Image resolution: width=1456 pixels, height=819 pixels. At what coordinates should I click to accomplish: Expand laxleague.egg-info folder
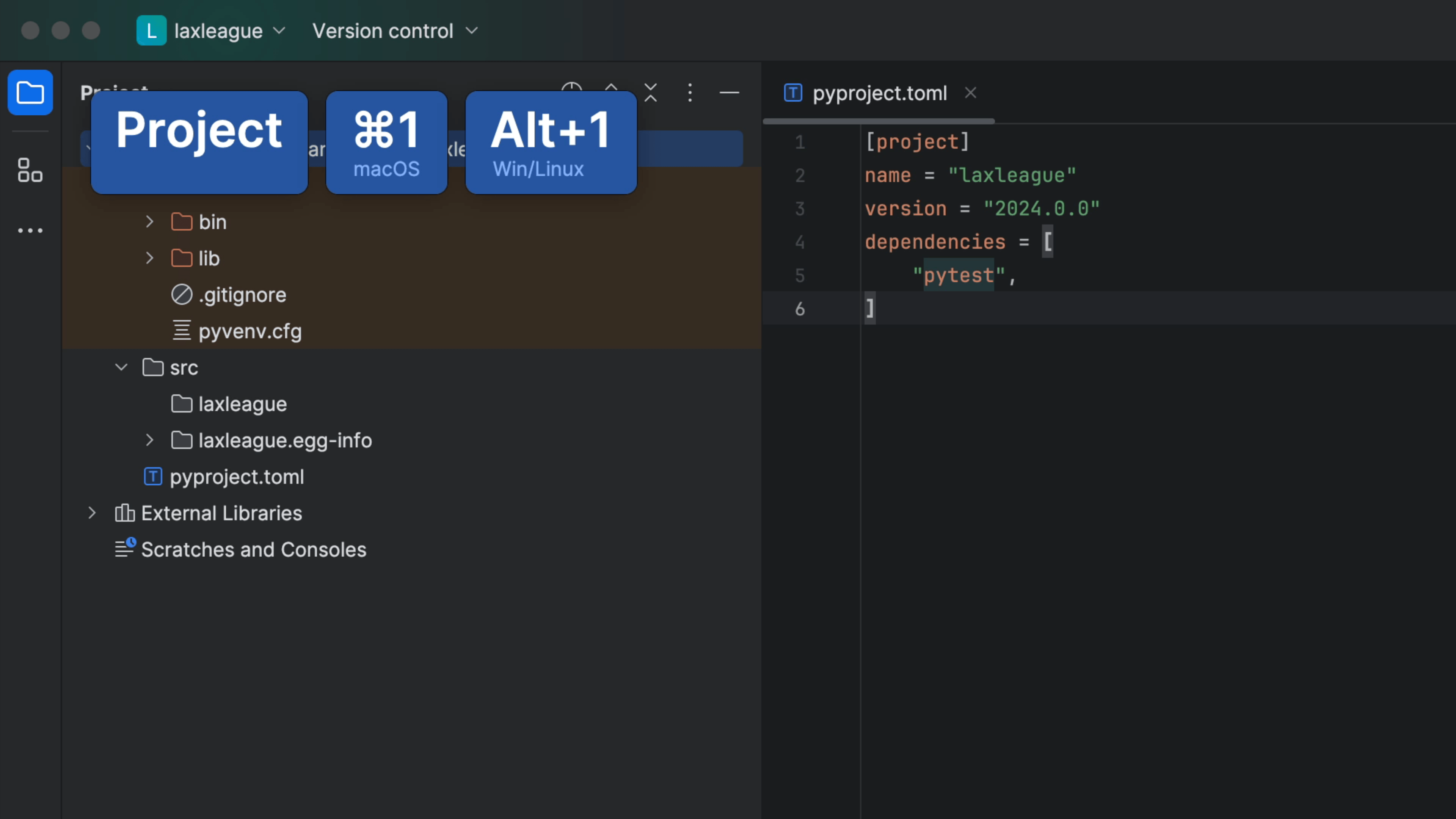(149, 440)
